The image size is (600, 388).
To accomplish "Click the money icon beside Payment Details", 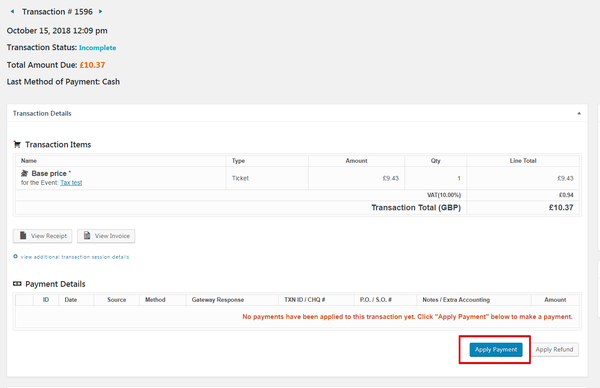I will tap(17, 284).
